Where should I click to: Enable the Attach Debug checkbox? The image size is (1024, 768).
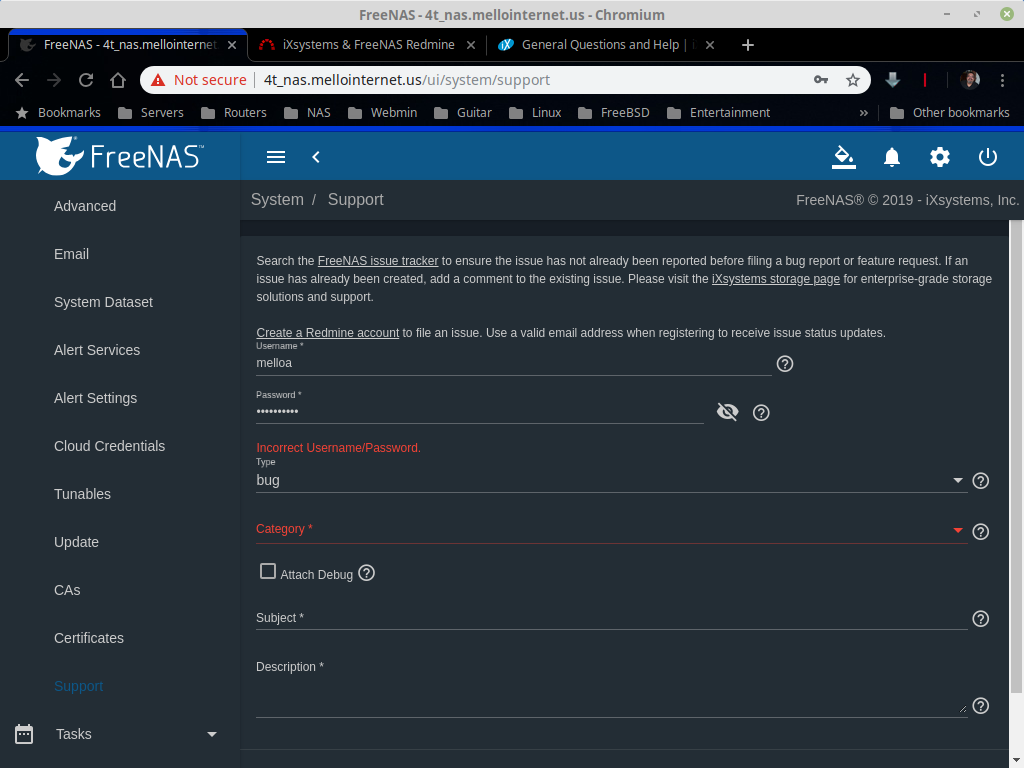(268, 571)
